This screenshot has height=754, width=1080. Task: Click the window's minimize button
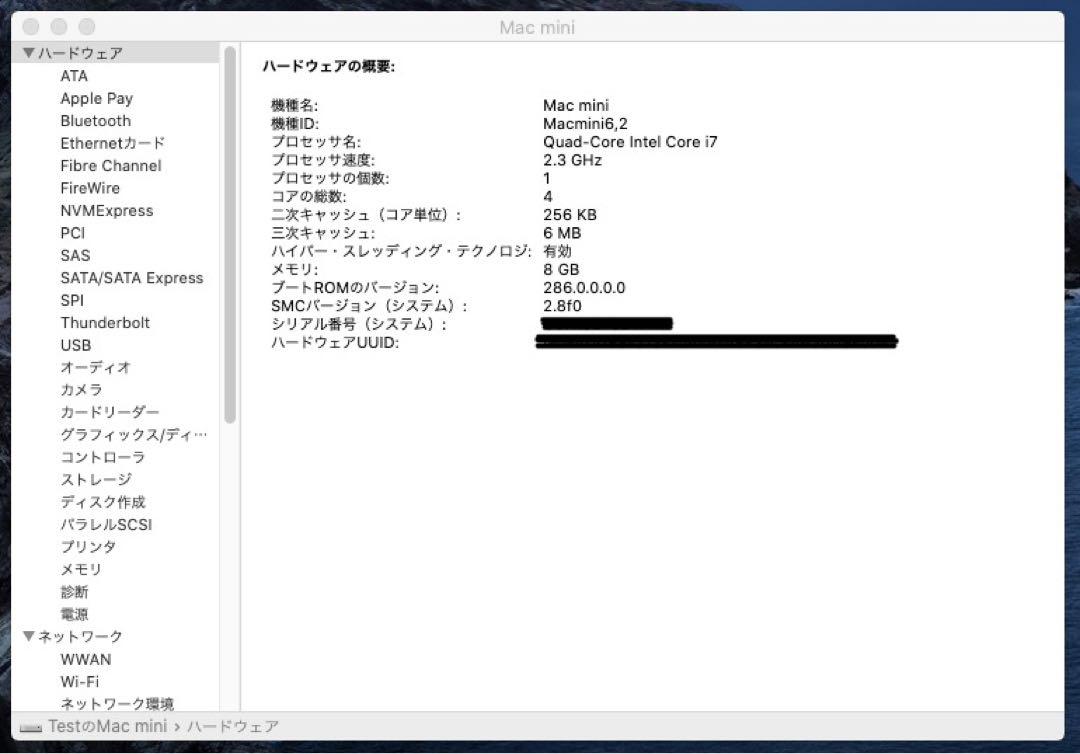(59, 27)
